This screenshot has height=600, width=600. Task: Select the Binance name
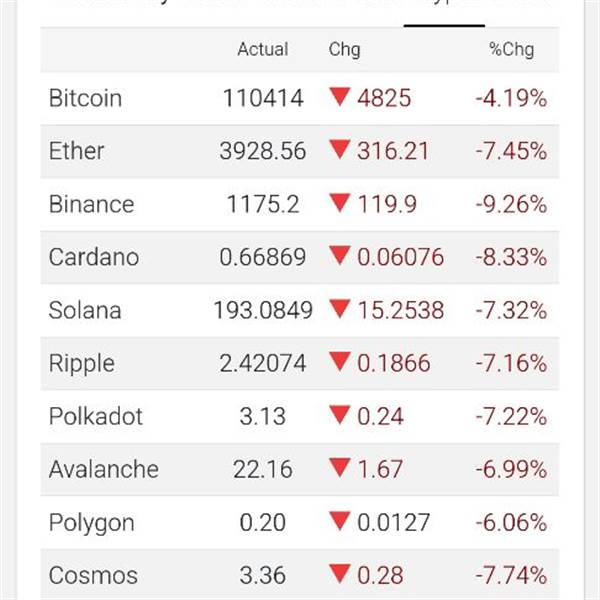click(91, 204)
